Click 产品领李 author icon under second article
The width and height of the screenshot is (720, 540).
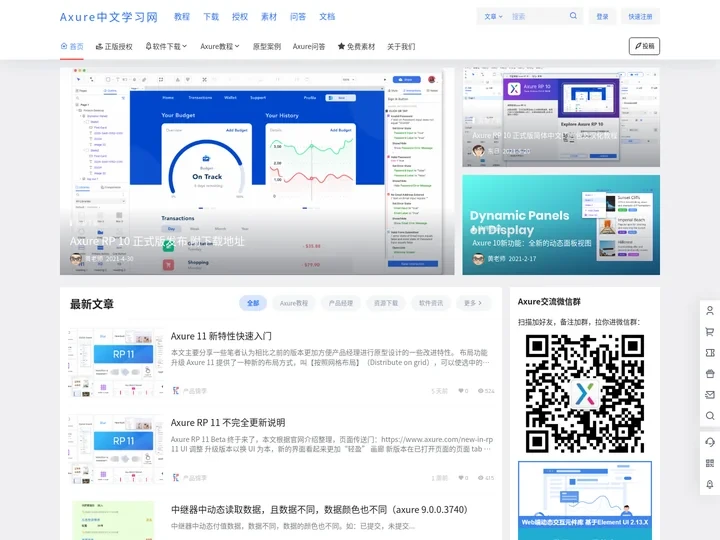click(175, 478)
